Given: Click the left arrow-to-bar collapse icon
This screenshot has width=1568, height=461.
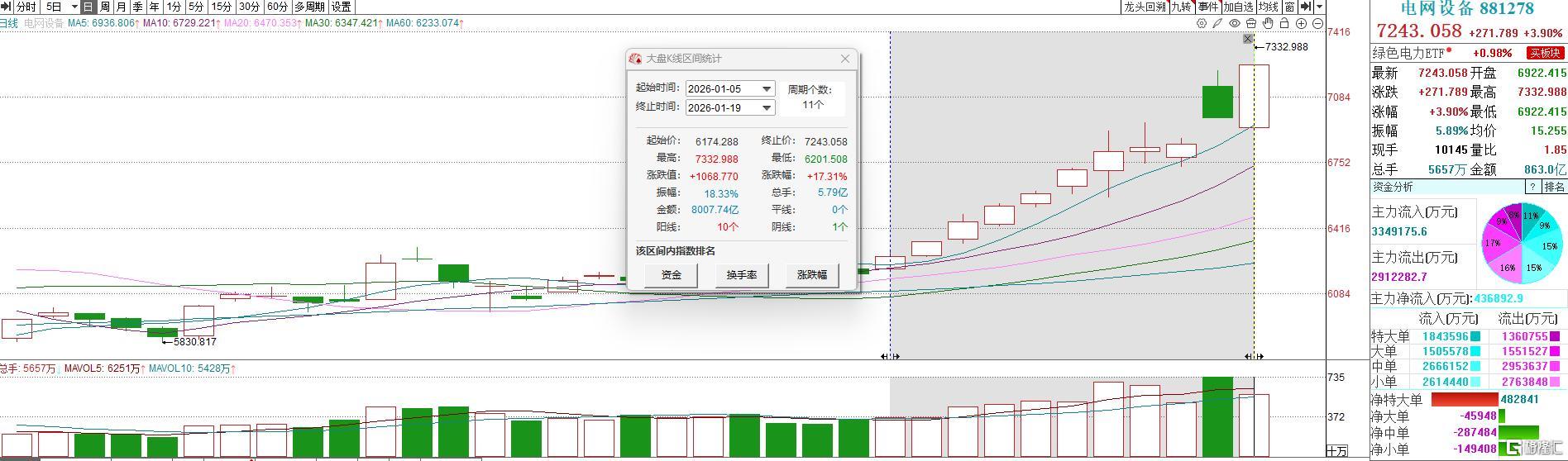Looking at the screenshot, I should [7, 7].
